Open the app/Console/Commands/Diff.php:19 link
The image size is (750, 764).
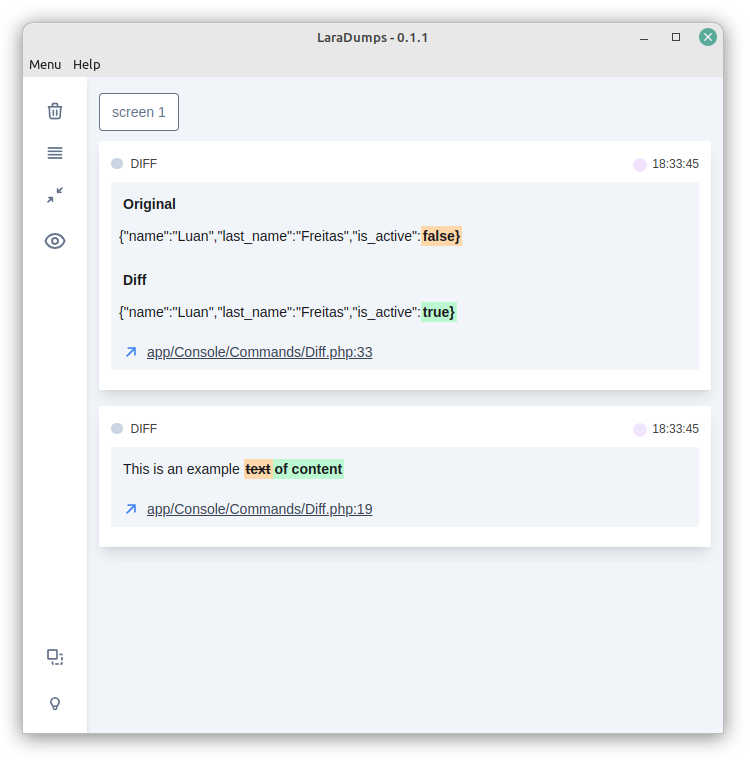(x=259, y=509)
